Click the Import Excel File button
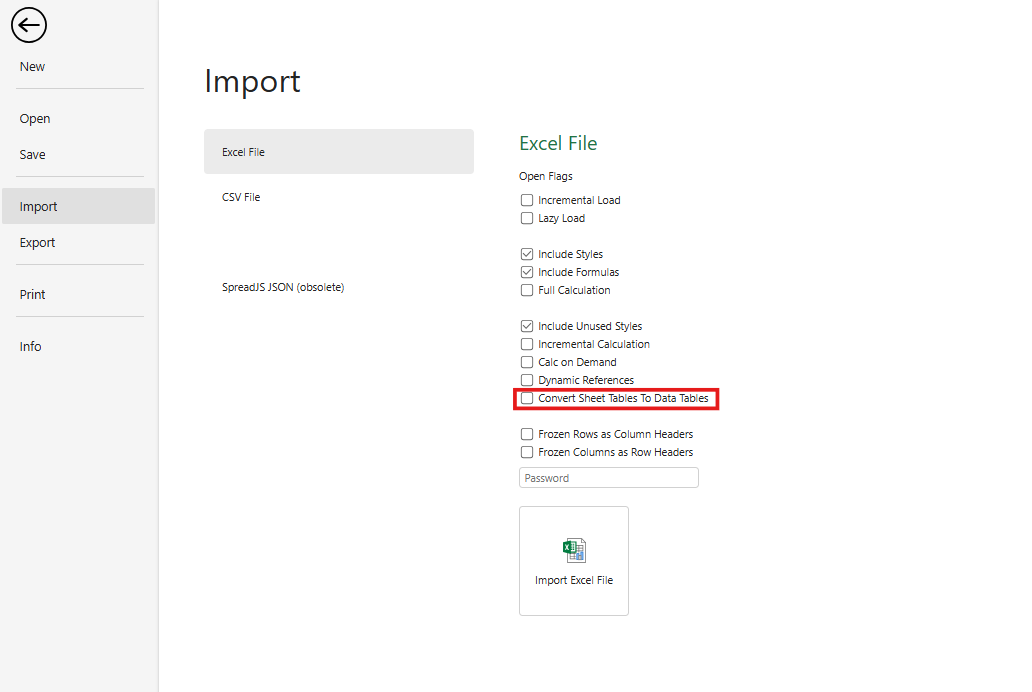 tap(574, 561)
